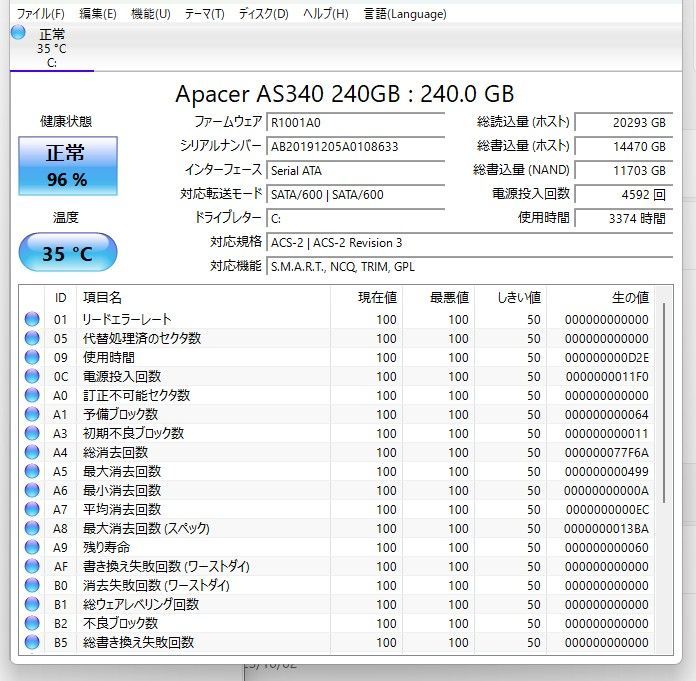Click status orb for A1 予備ブロック数
696x681 pixels.
(32, 414)
